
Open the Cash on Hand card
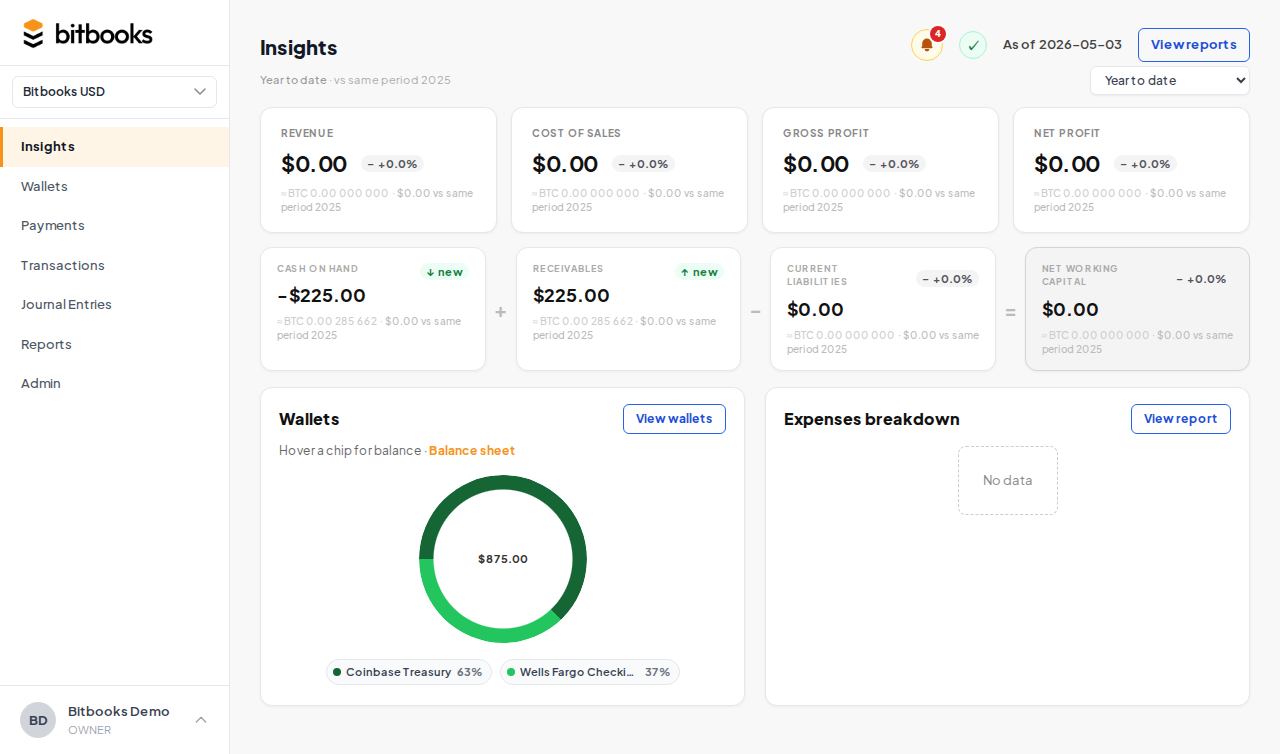tap(373, 309)
